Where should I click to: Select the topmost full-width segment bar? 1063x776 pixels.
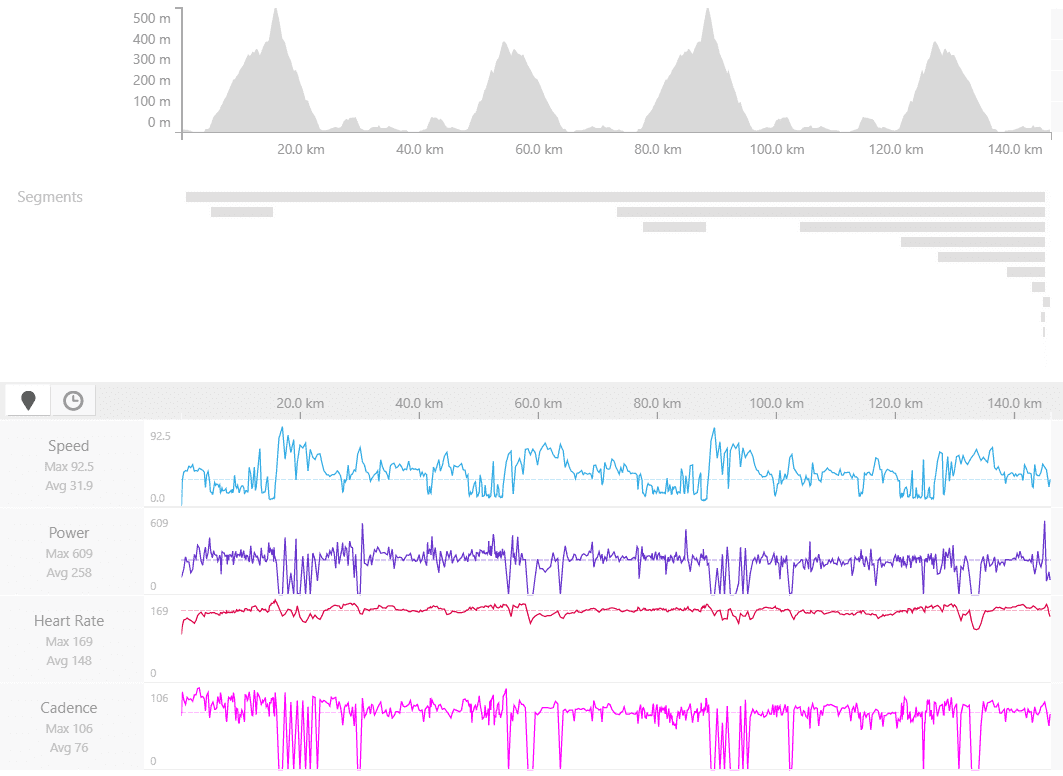614,197
